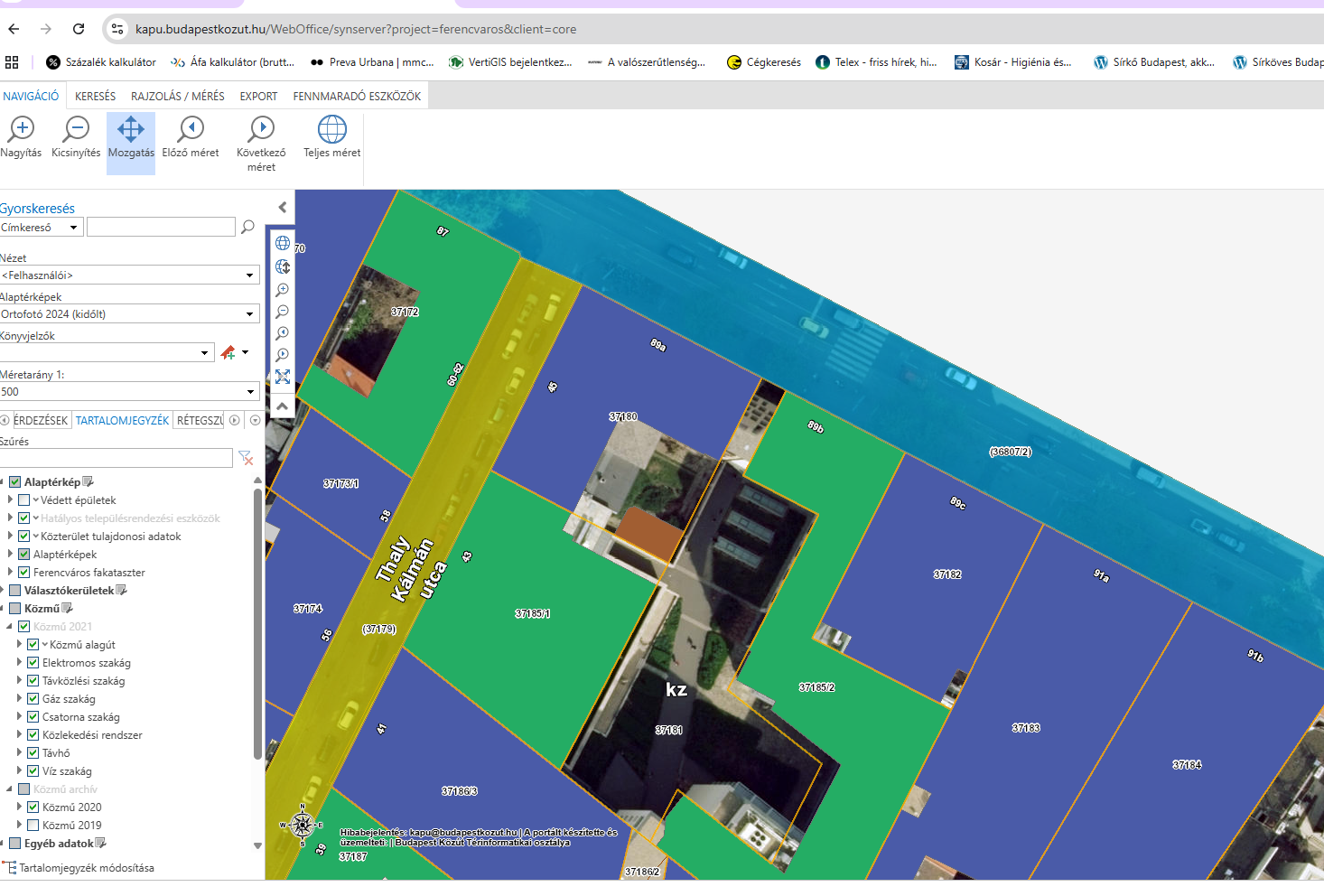Toggle the Védett épületek layer checkbox
Screen dimensions: 1324x896
click(x=24, y=499)
